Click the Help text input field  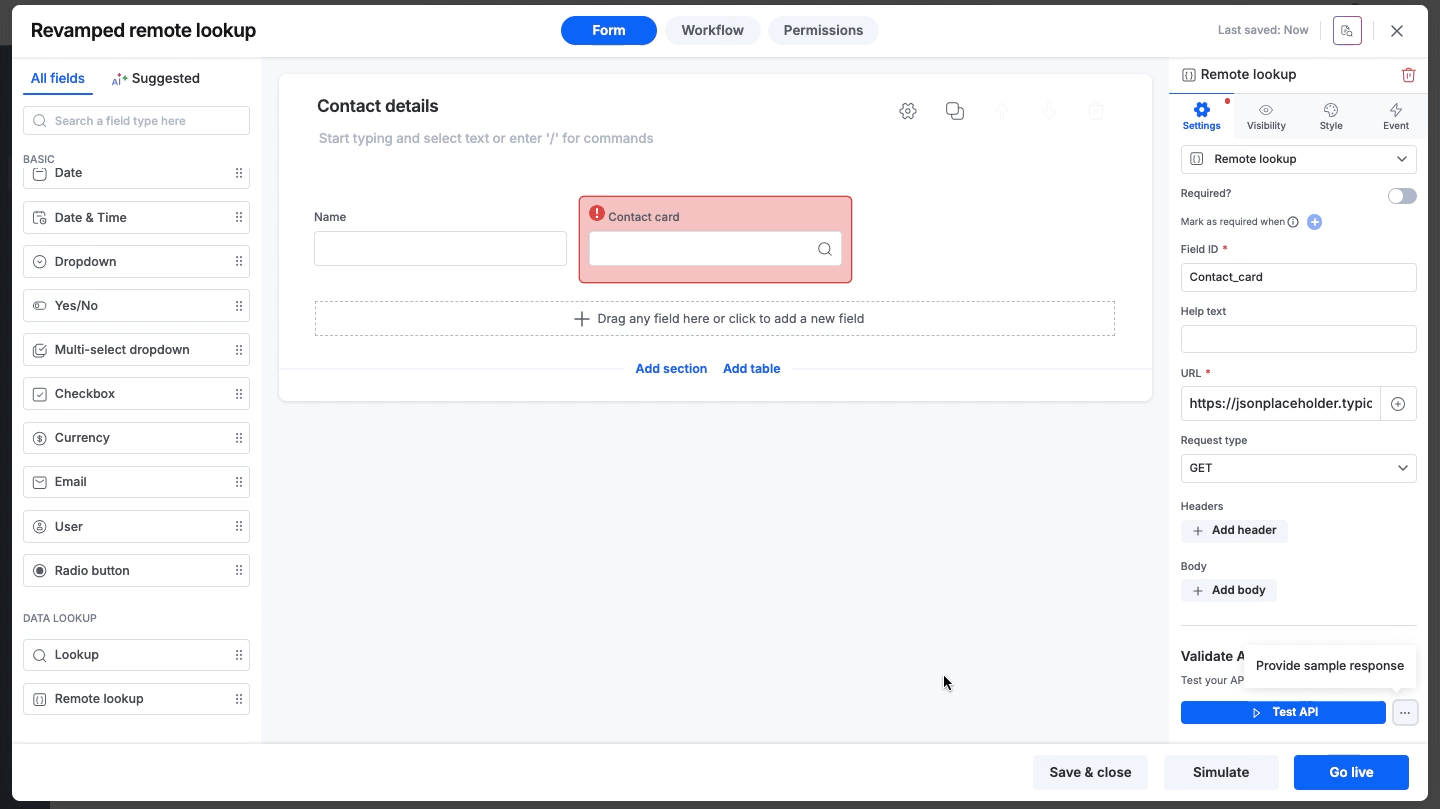[x=1298, y=339]
